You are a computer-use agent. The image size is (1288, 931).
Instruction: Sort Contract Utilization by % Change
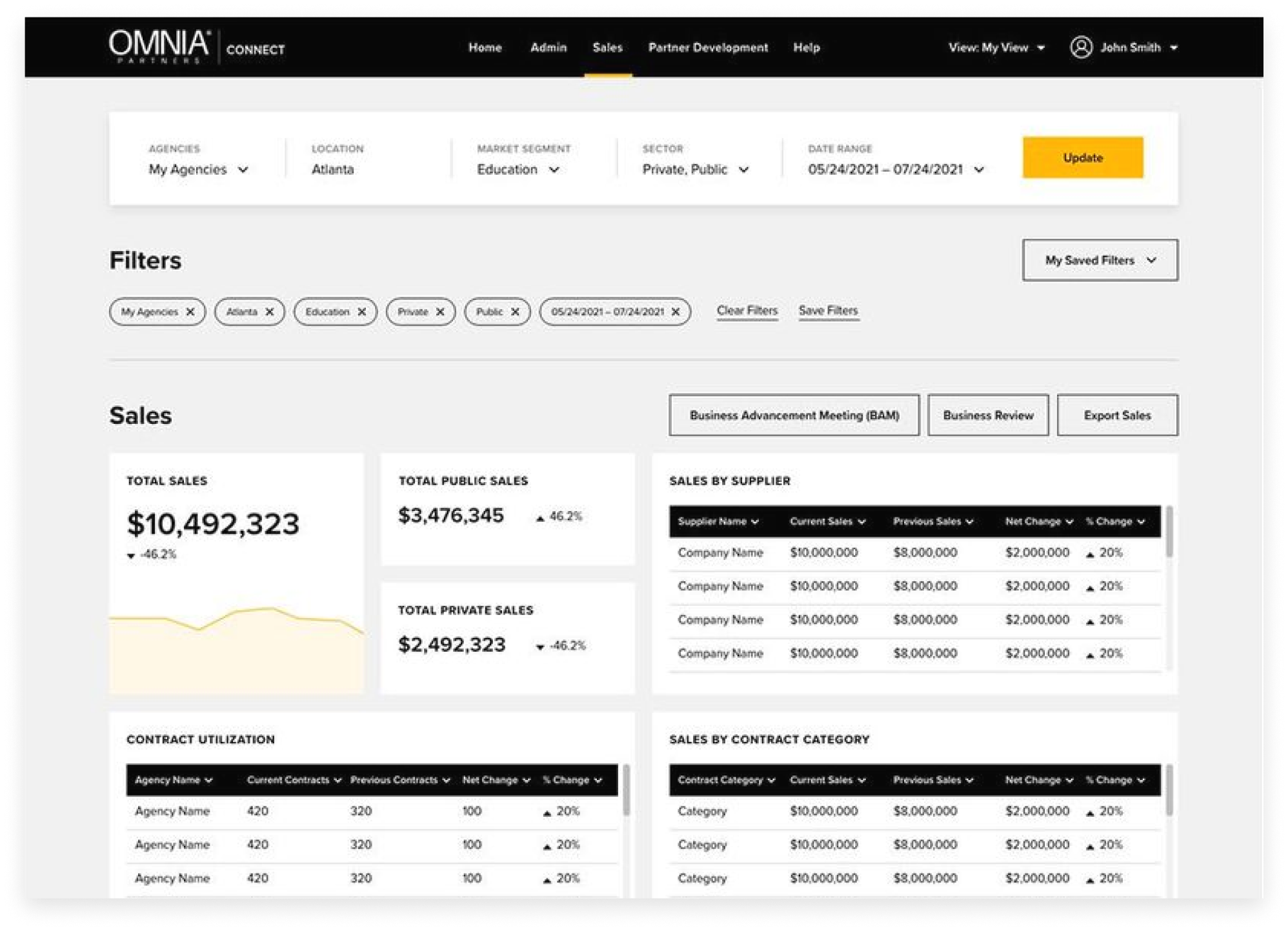[572, 780]
